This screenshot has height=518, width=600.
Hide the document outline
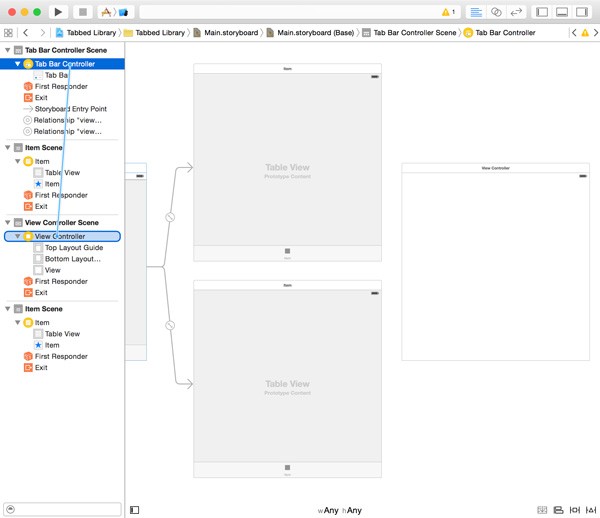pos(135,510)
